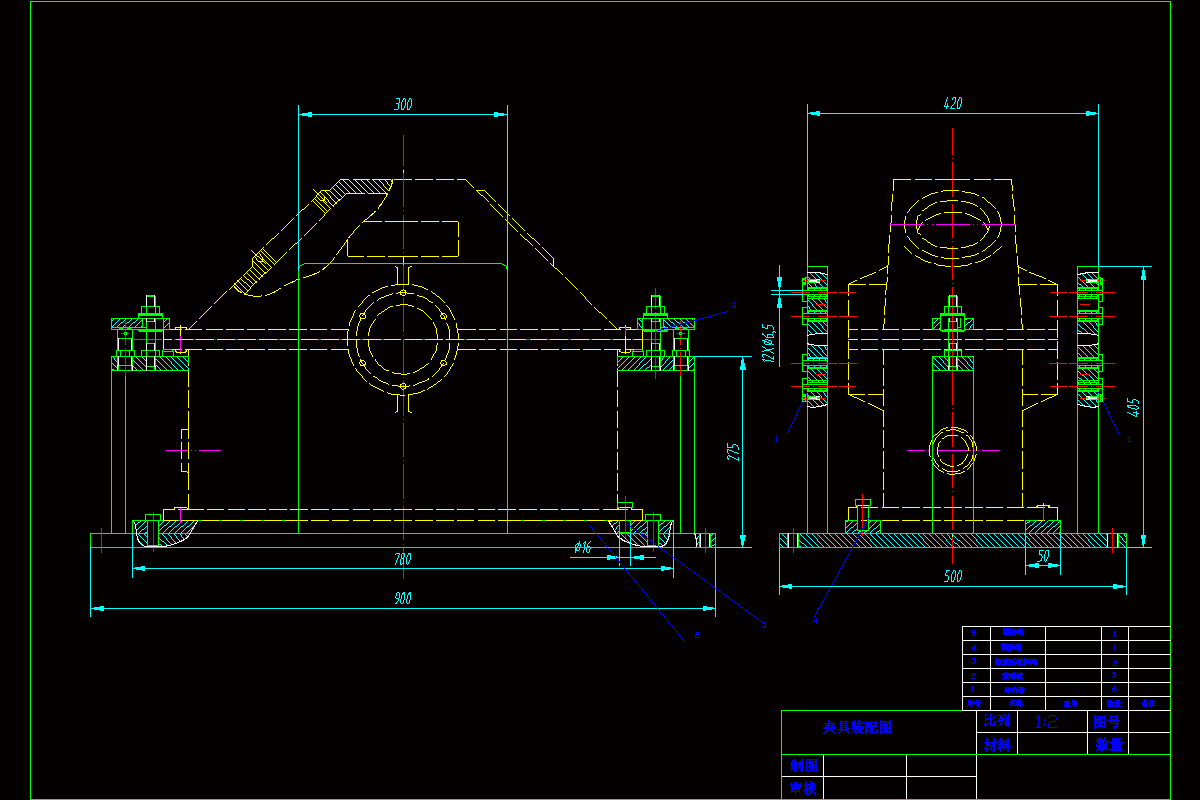The width and height of the screenshot is (1200, 800).
Task: Click the '900' overall length dimension
Action: click(x=402, y=599)
